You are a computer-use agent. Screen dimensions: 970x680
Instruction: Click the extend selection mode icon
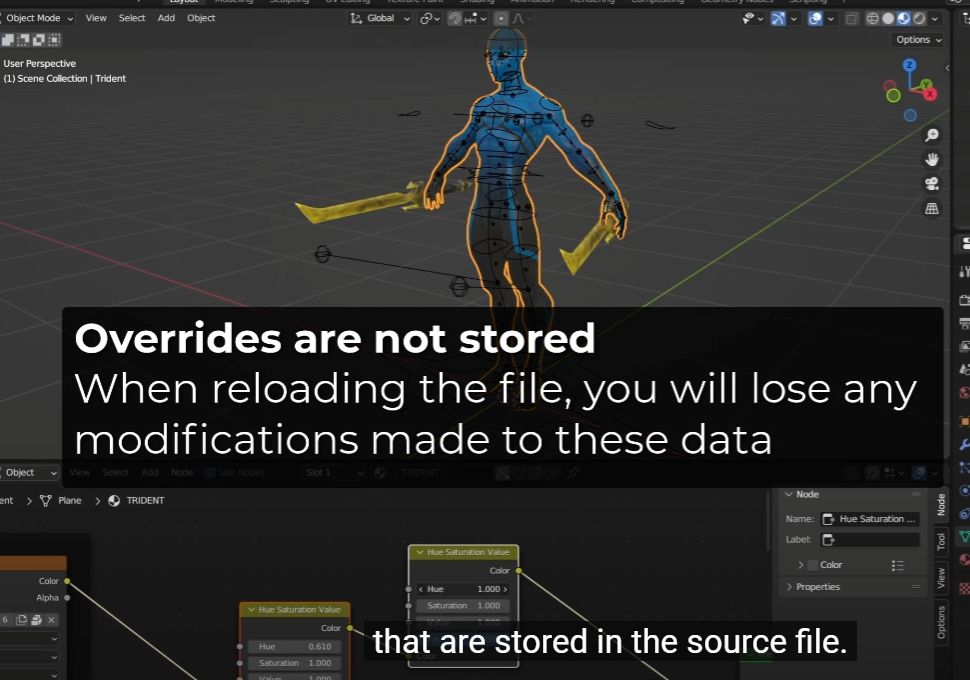click(24, 40)
